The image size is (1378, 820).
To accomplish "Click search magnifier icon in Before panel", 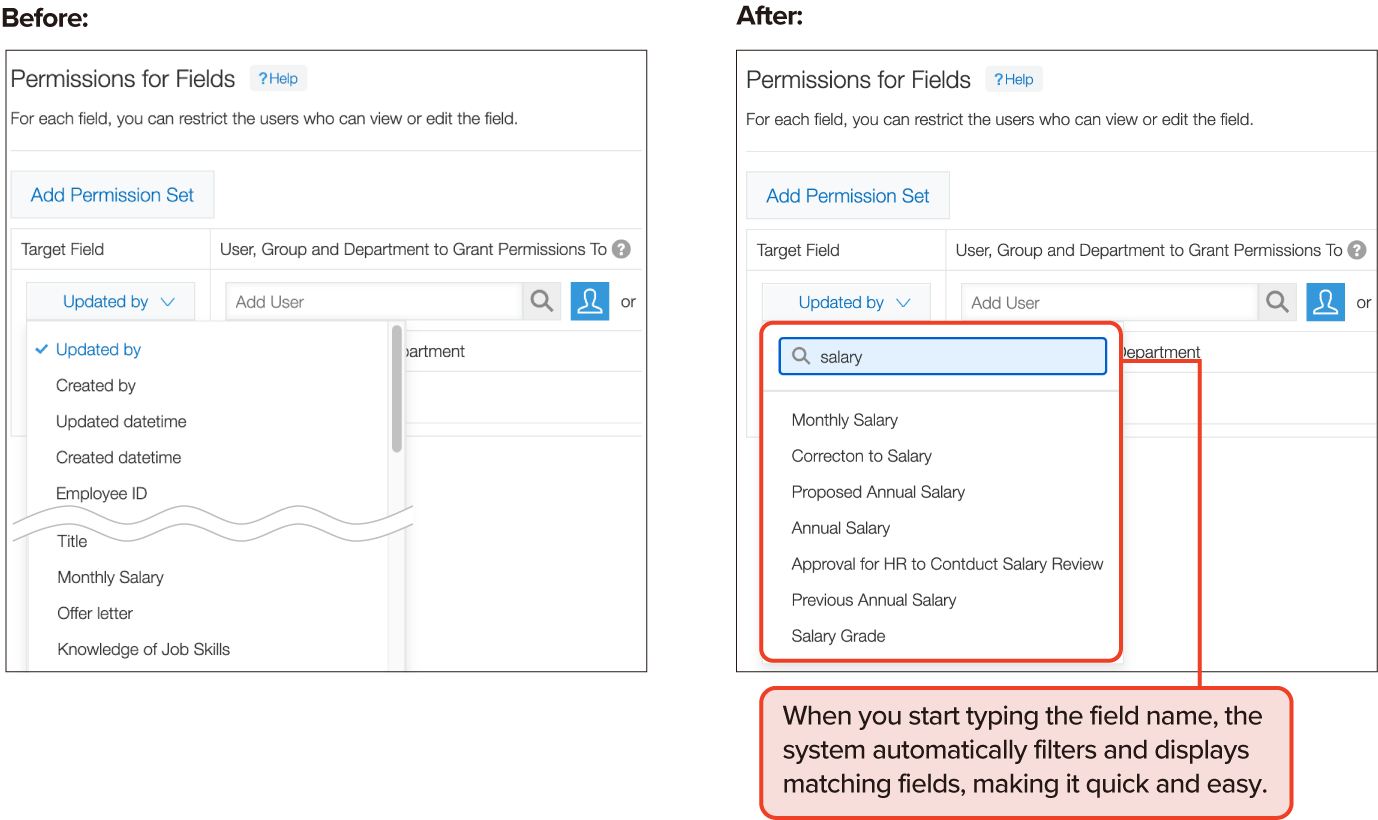I will (542, 301).
